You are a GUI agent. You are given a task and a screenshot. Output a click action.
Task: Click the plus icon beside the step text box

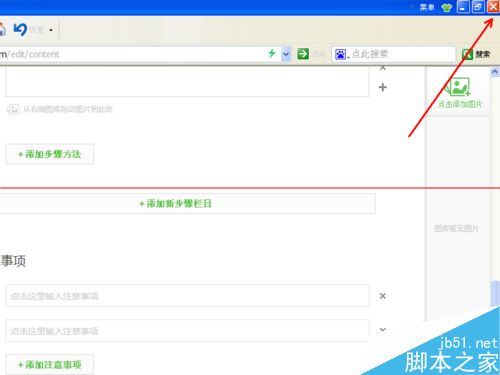[x=383, y=87]
